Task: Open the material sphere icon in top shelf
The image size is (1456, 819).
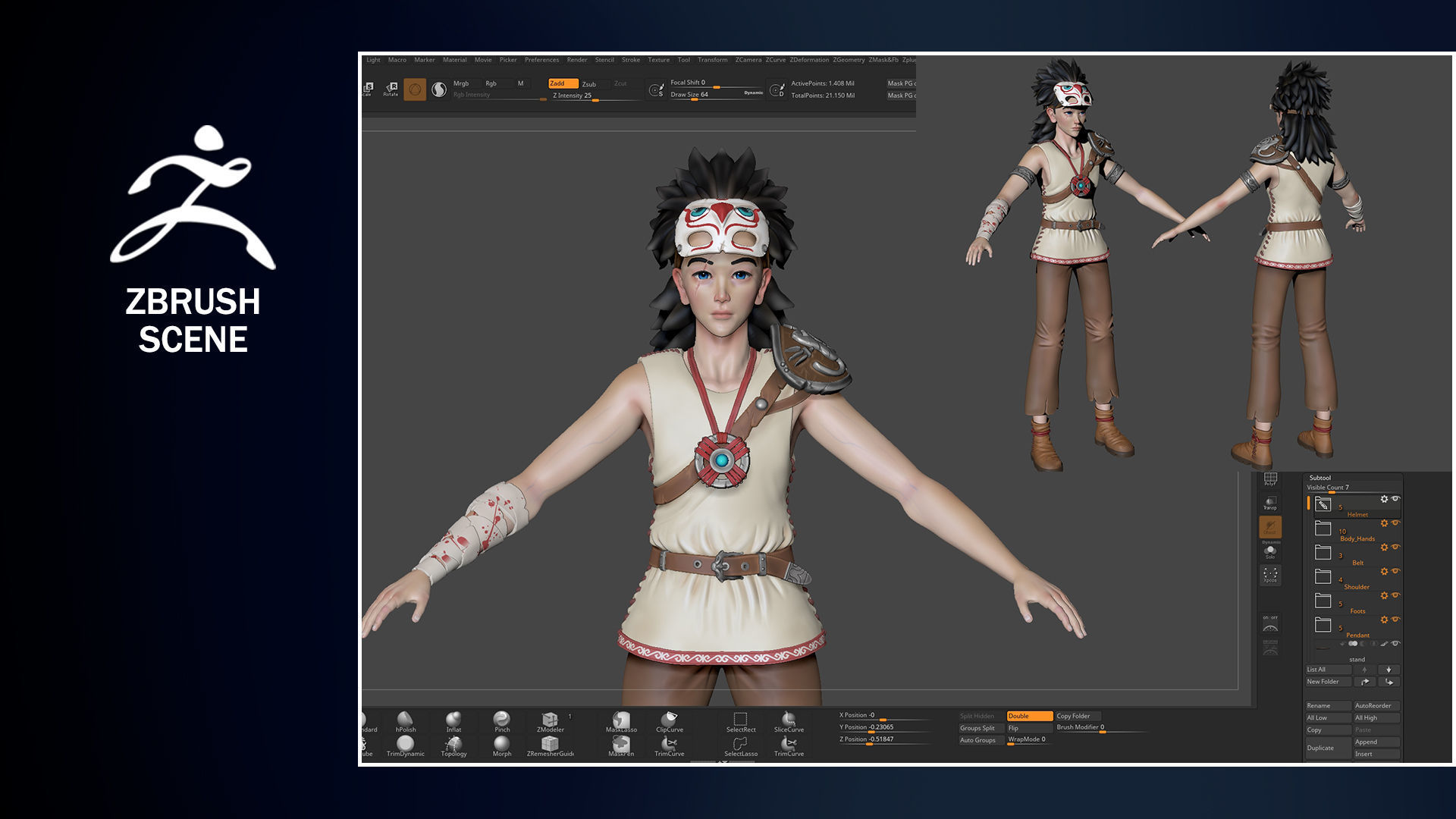Action: (439, 89)
